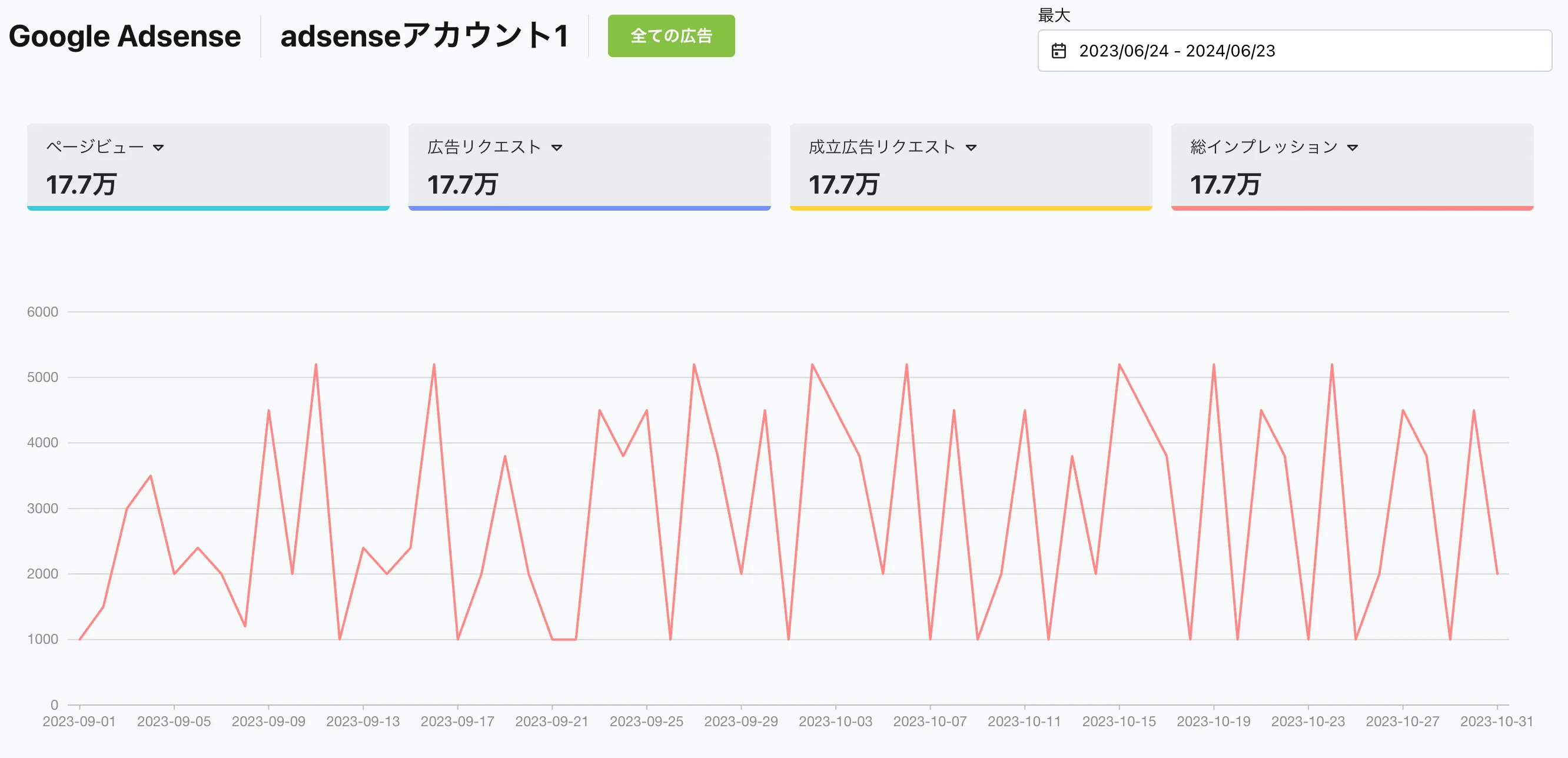Click the 2023-09-01 x-axis label
The height and width of the screenshot is (758, 1568).
[x=79, y=722]
